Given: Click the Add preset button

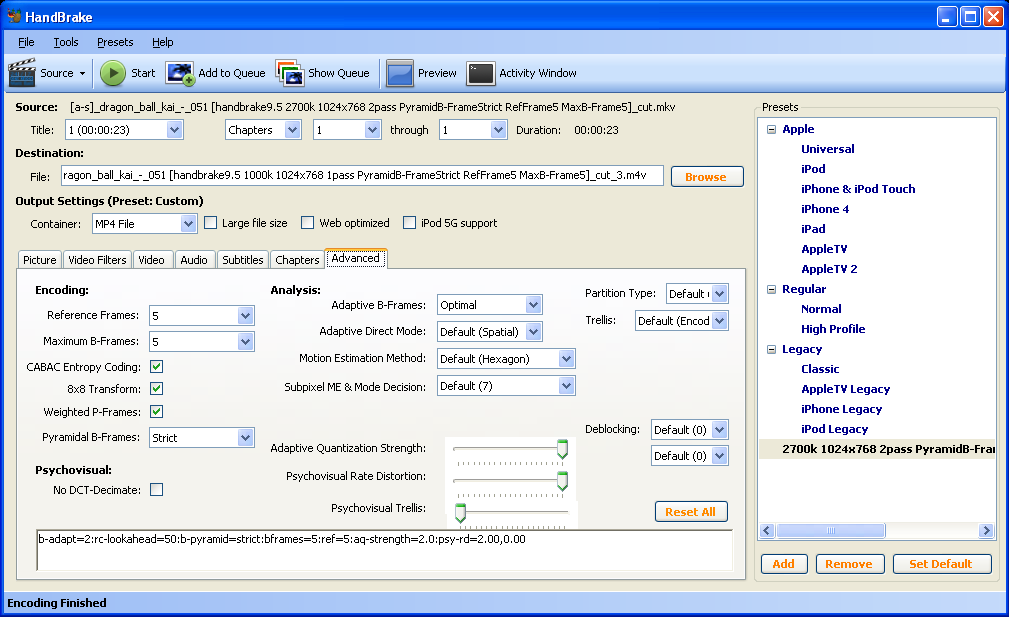Looking at the screenshot, I should (783, 564).
